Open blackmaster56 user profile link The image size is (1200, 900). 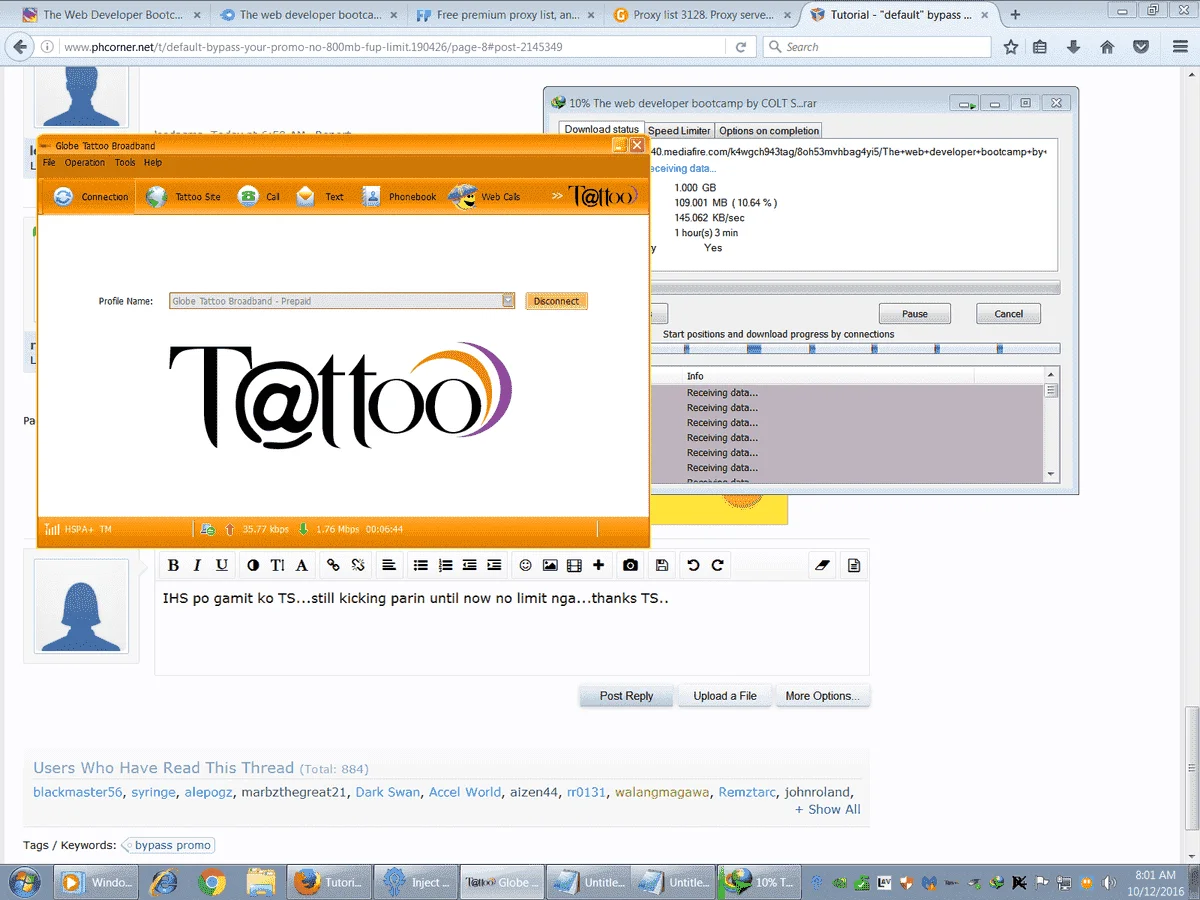[x=78, y=792]
